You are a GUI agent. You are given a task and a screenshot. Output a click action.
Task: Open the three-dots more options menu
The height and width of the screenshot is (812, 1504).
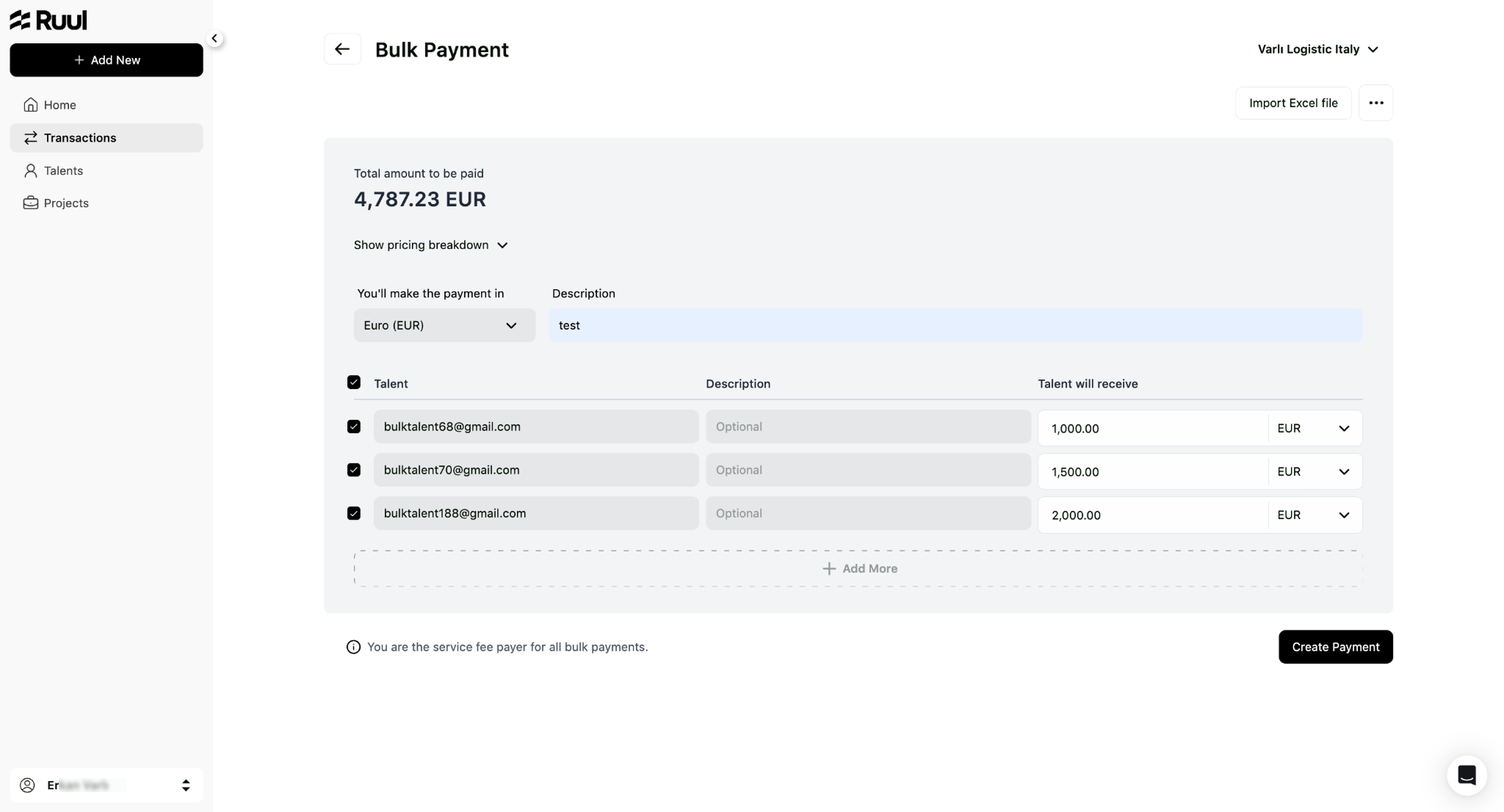1375,103
